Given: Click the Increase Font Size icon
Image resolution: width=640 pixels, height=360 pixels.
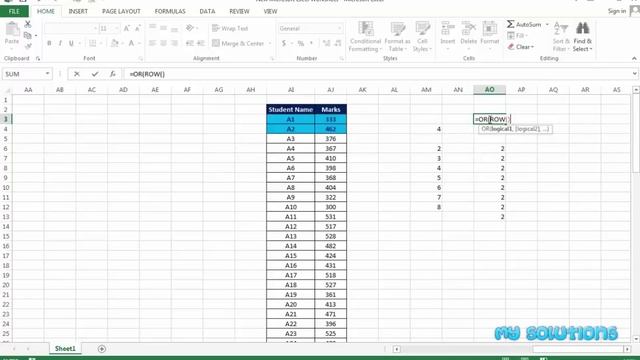Looking at the screenshot, I should tap(127, 29).
